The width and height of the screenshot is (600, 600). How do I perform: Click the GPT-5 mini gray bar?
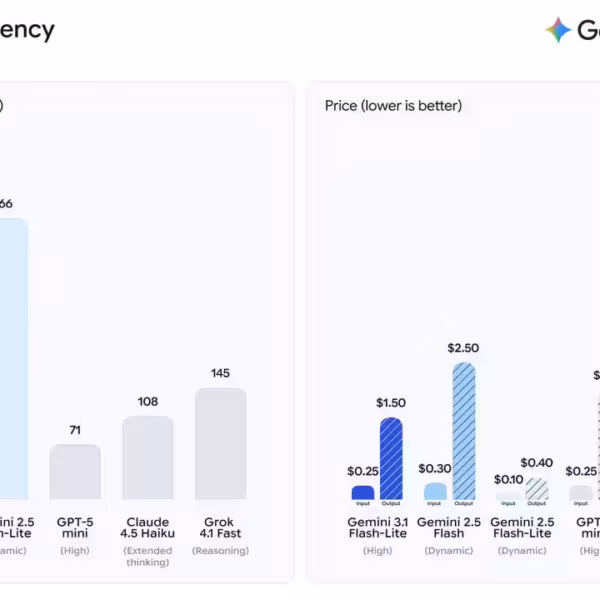pos(75,472)
